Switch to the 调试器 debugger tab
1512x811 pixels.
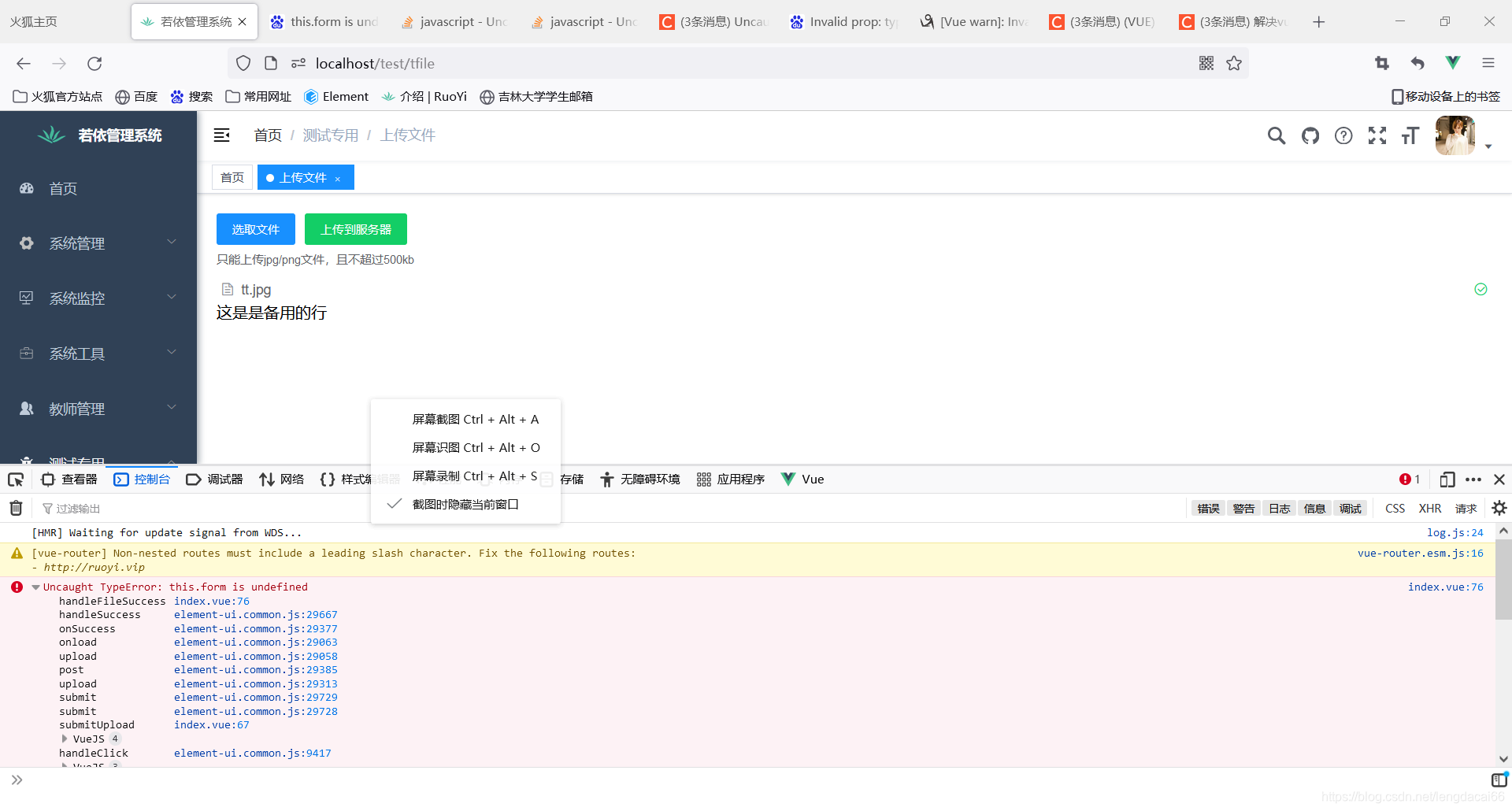coord(215,480)
